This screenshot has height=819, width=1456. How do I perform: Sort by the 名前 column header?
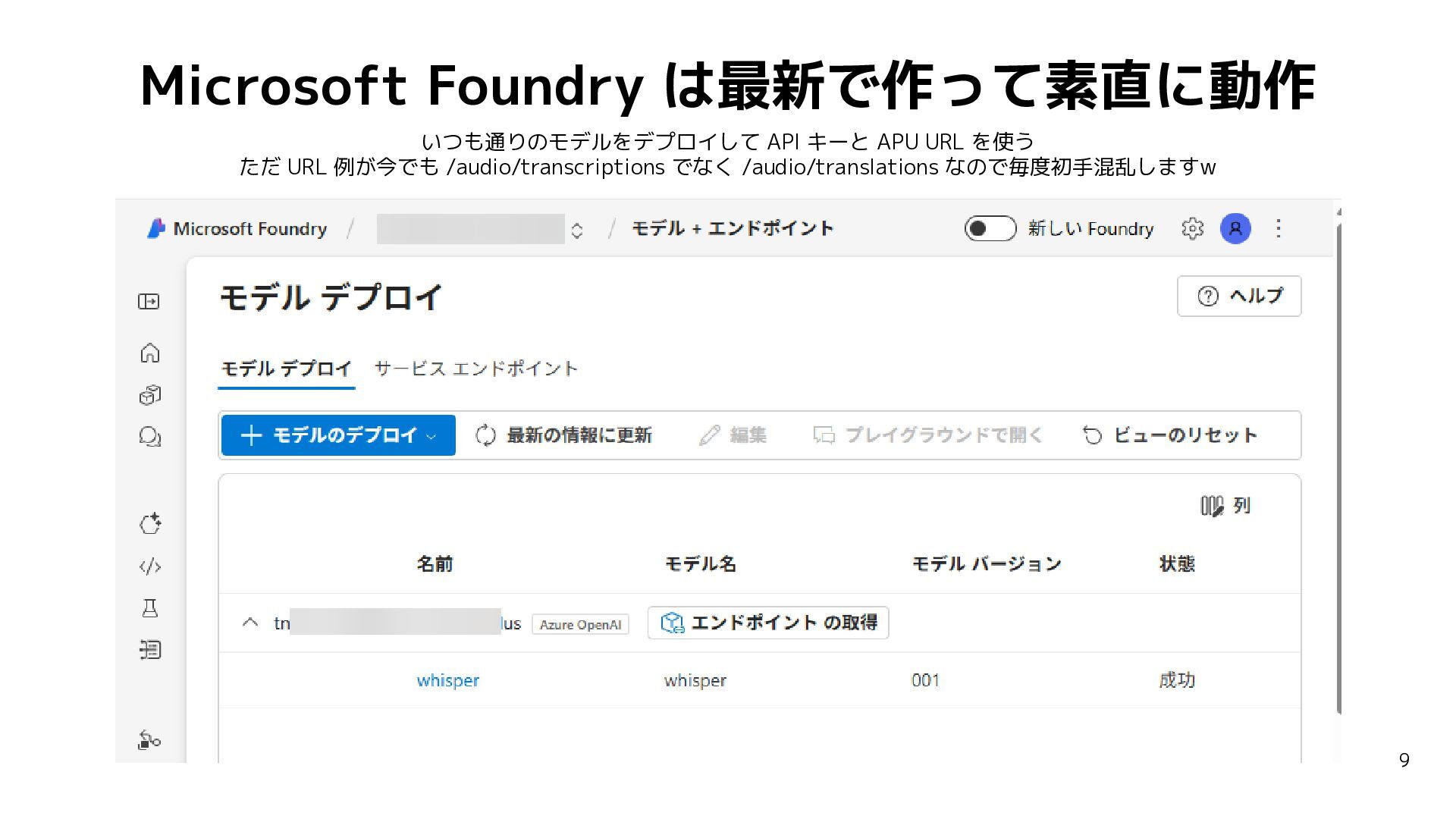point(435,564)
